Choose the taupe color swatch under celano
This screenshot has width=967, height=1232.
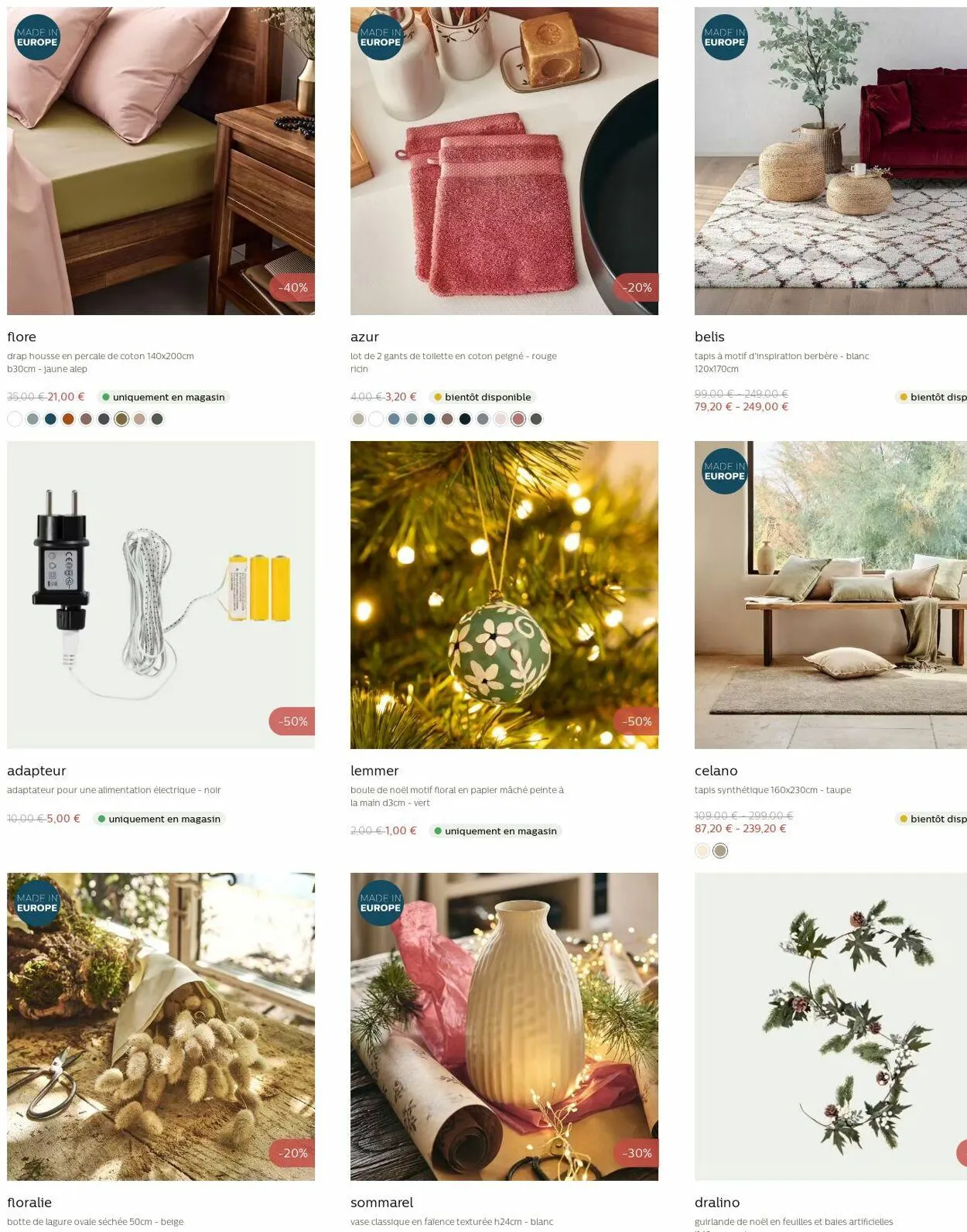coord(720,850)
